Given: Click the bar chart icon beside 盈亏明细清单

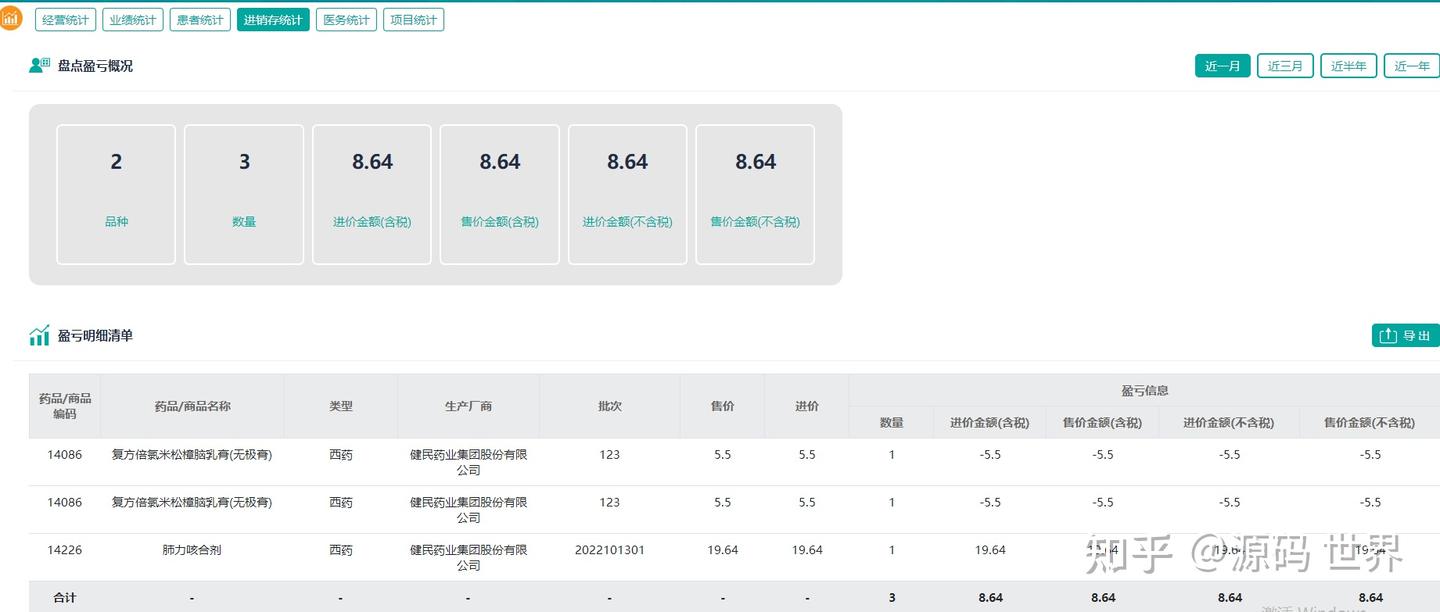Looking at the screenshot, I should (x=38, y=335).
